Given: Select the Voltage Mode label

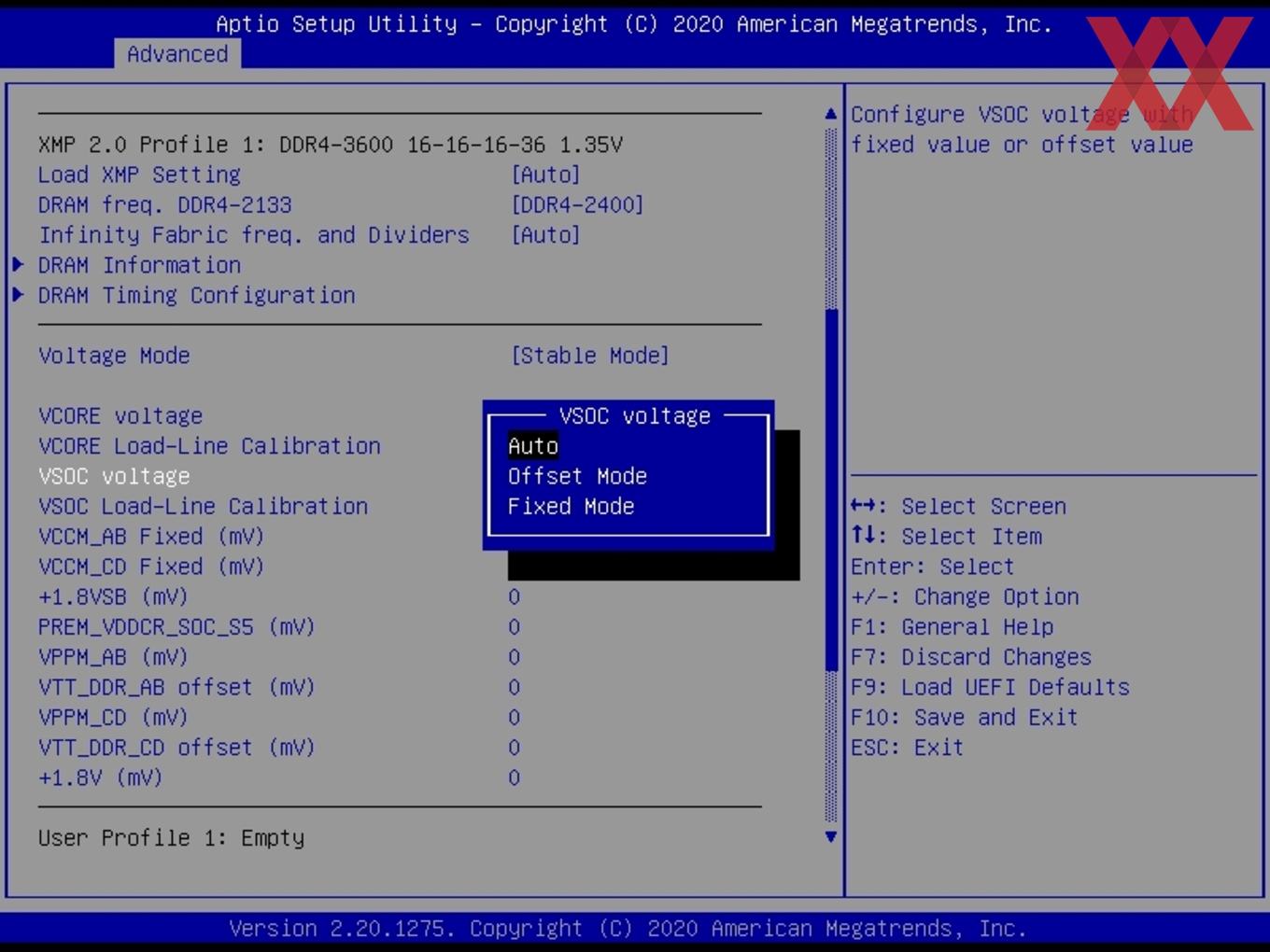Looking at the screenshot, I should (114, 356).
